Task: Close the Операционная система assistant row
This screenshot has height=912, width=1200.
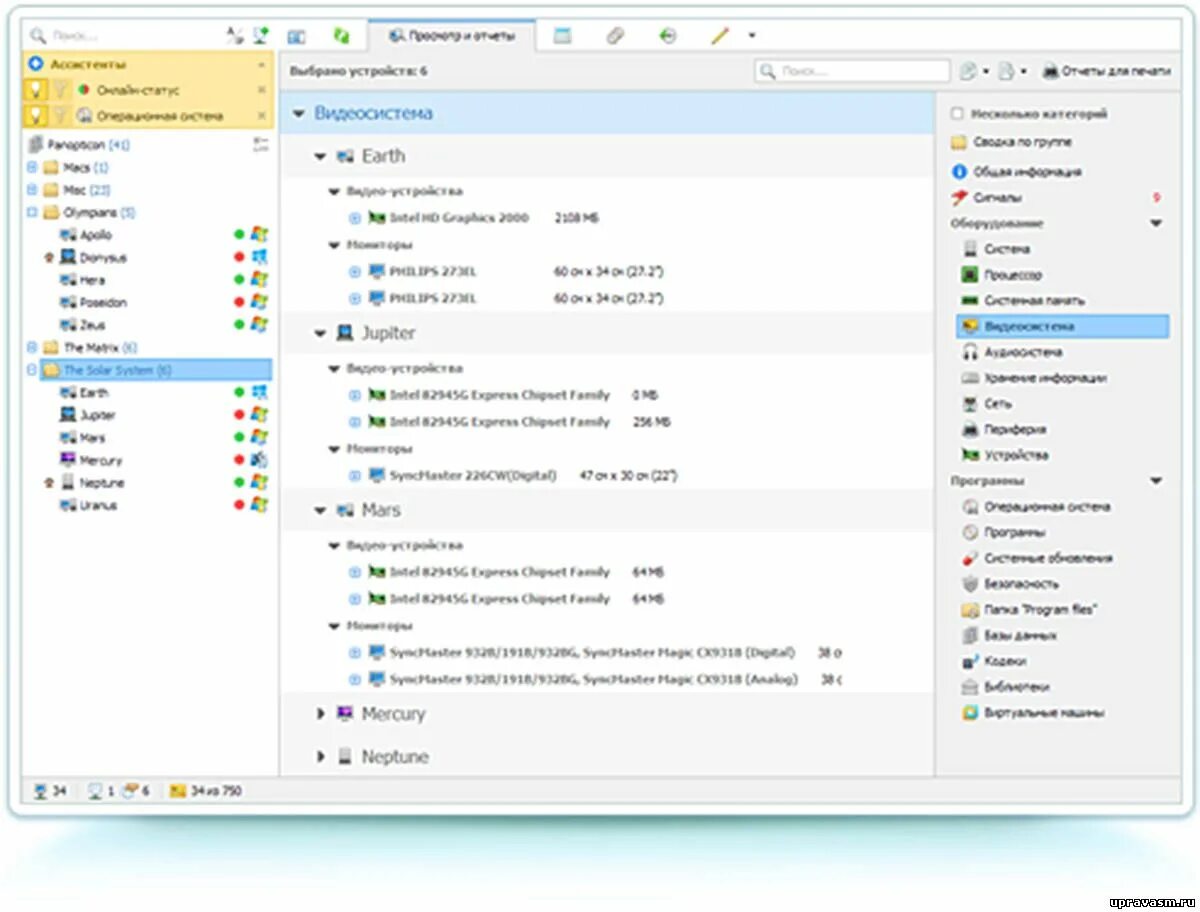Action: coord(262,116)
